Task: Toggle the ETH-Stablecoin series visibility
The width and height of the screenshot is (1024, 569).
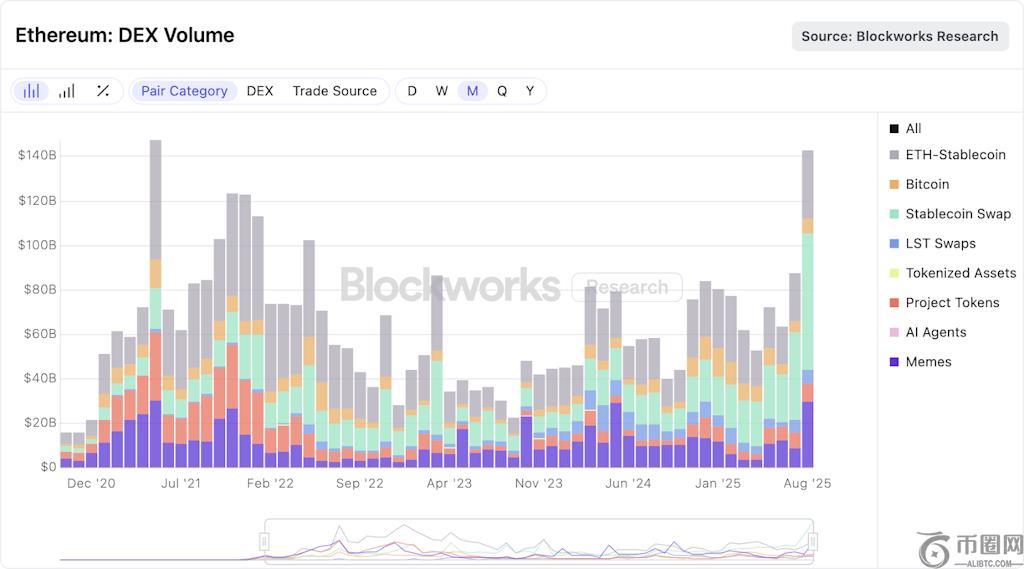Action: click(x=955, y=155)
